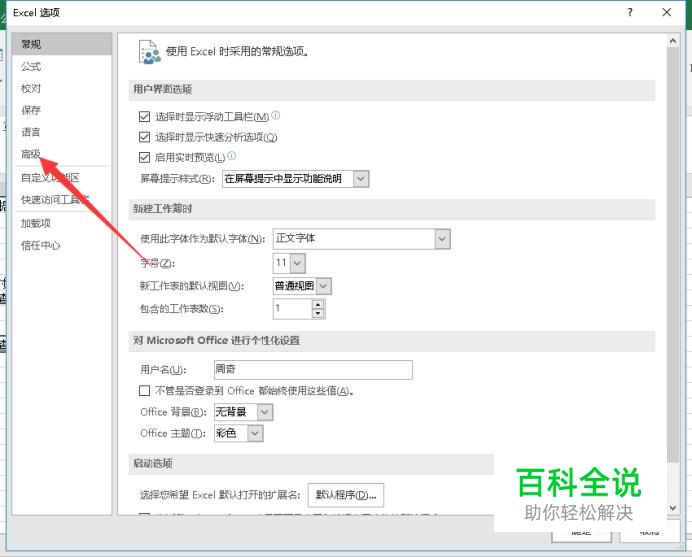Decrease the 包含的工作表数 spinner value
Viewport: 692px width, 557px height.
point(318,313)
